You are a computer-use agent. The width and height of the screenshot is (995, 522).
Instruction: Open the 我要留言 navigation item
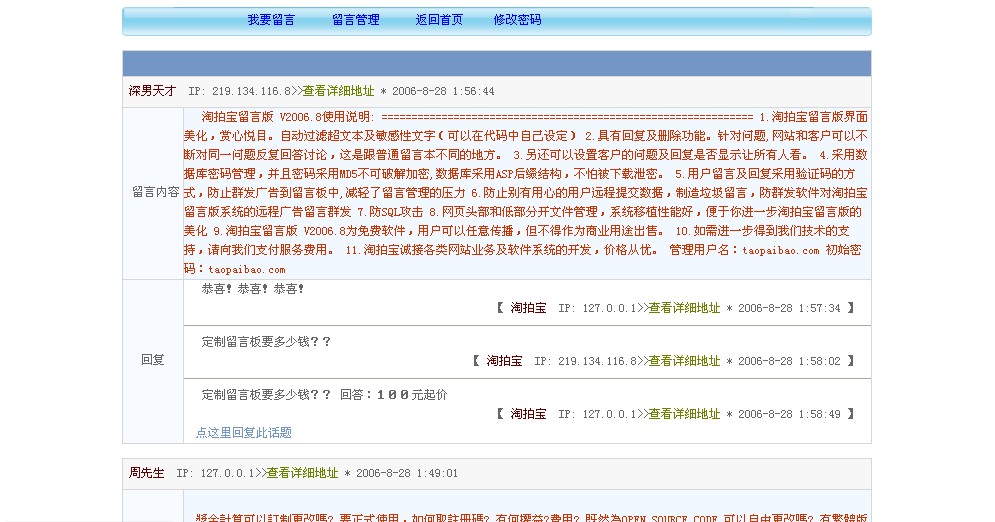coord(271,20)
